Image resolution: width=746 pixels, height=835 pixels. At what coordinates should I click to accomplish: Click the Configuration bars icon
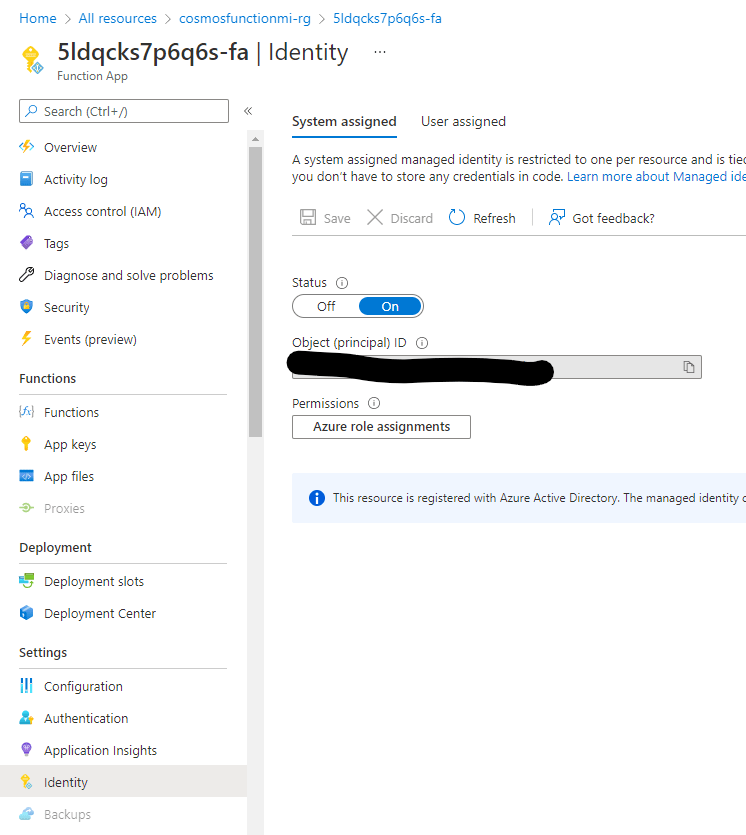tap(27, 686)
